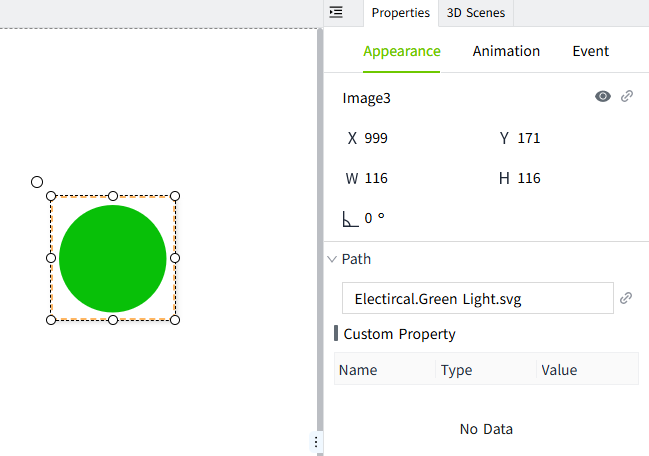Click the bottom-middle resize handle of the selection

(113, 320)
